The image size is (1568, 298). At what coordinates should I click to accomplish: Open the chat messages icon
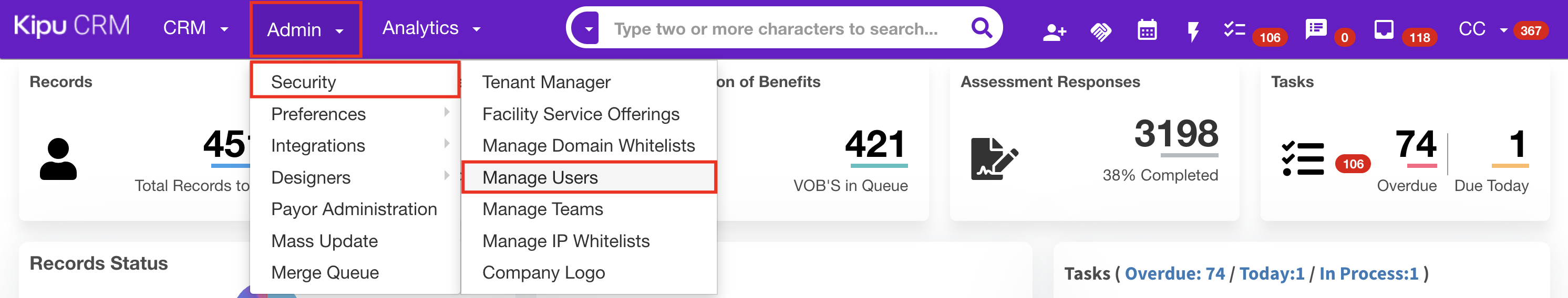1315,28
